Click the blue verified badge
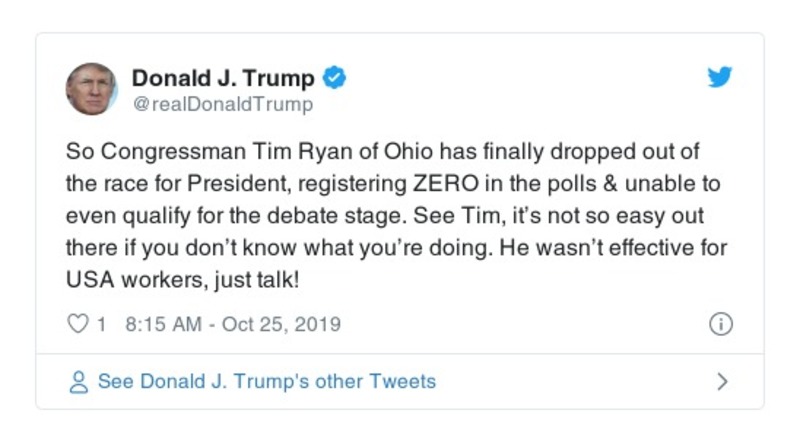This screenshot has height=445, width=800. coord(336,77)
